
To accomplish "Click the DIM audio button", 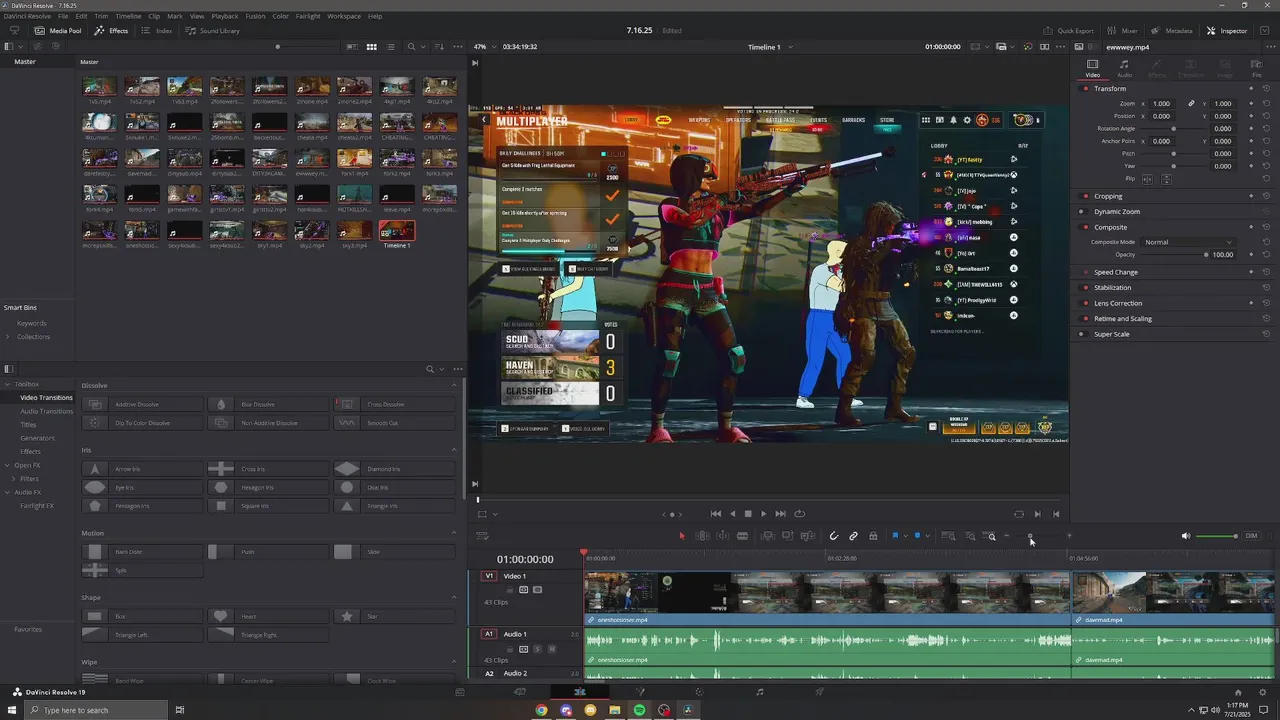I will click(x=1251, y=536).
